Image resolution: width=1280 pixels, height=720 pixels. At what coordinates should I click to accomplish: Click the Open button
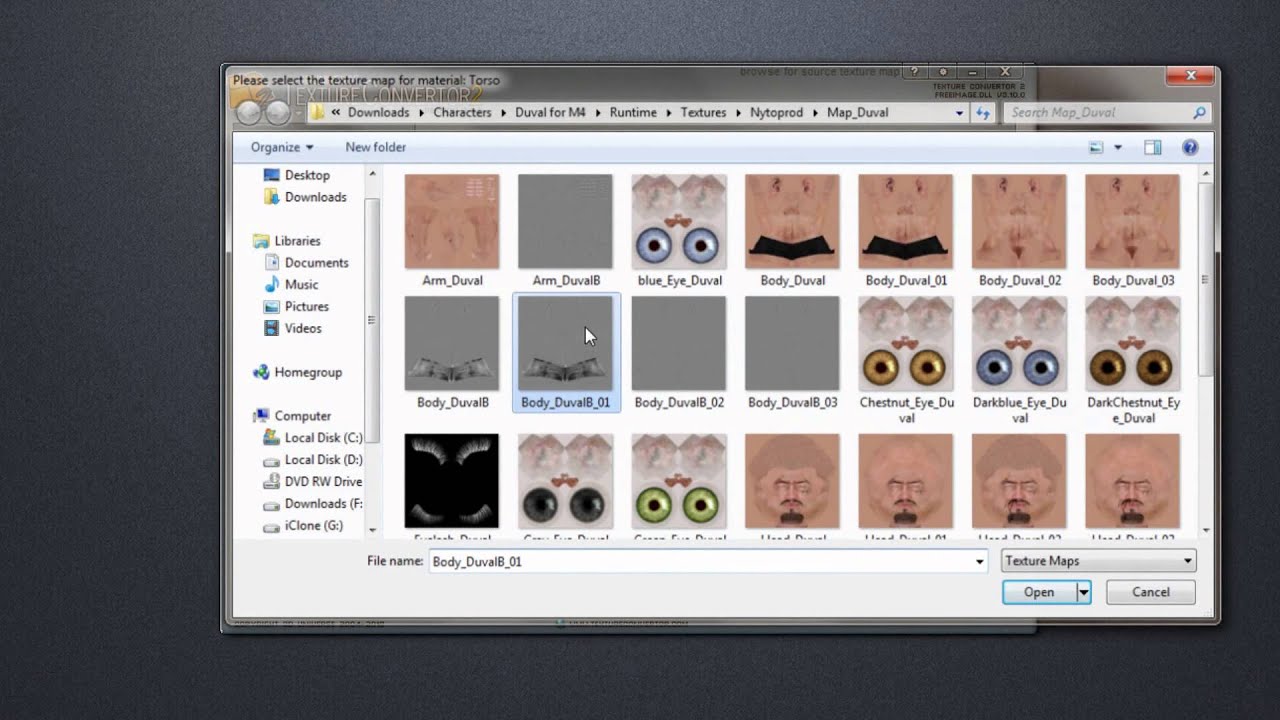tap(1039, 593)
